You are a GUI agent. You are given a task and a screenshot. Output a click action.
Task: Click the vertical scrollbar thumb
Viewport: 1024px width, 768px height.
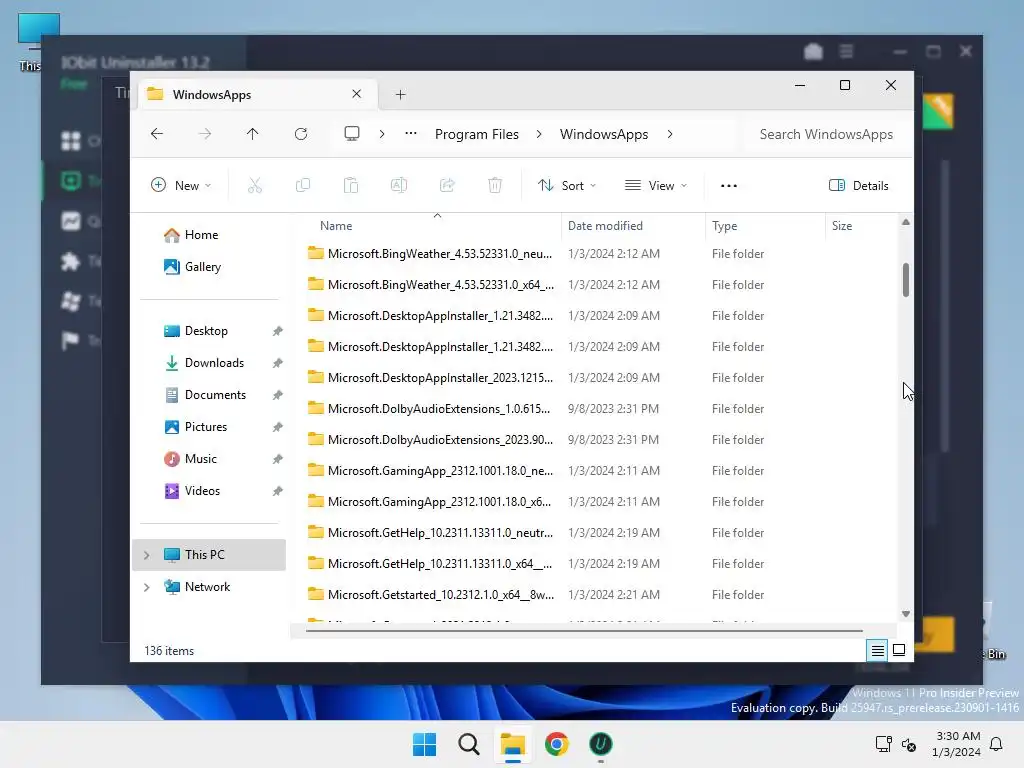click(x=906, y=280)
